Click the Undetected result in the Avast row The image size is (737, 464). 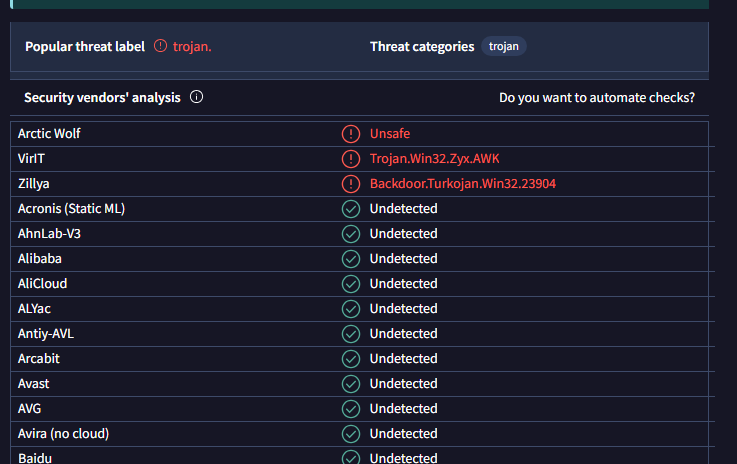[x=403, y=384]
